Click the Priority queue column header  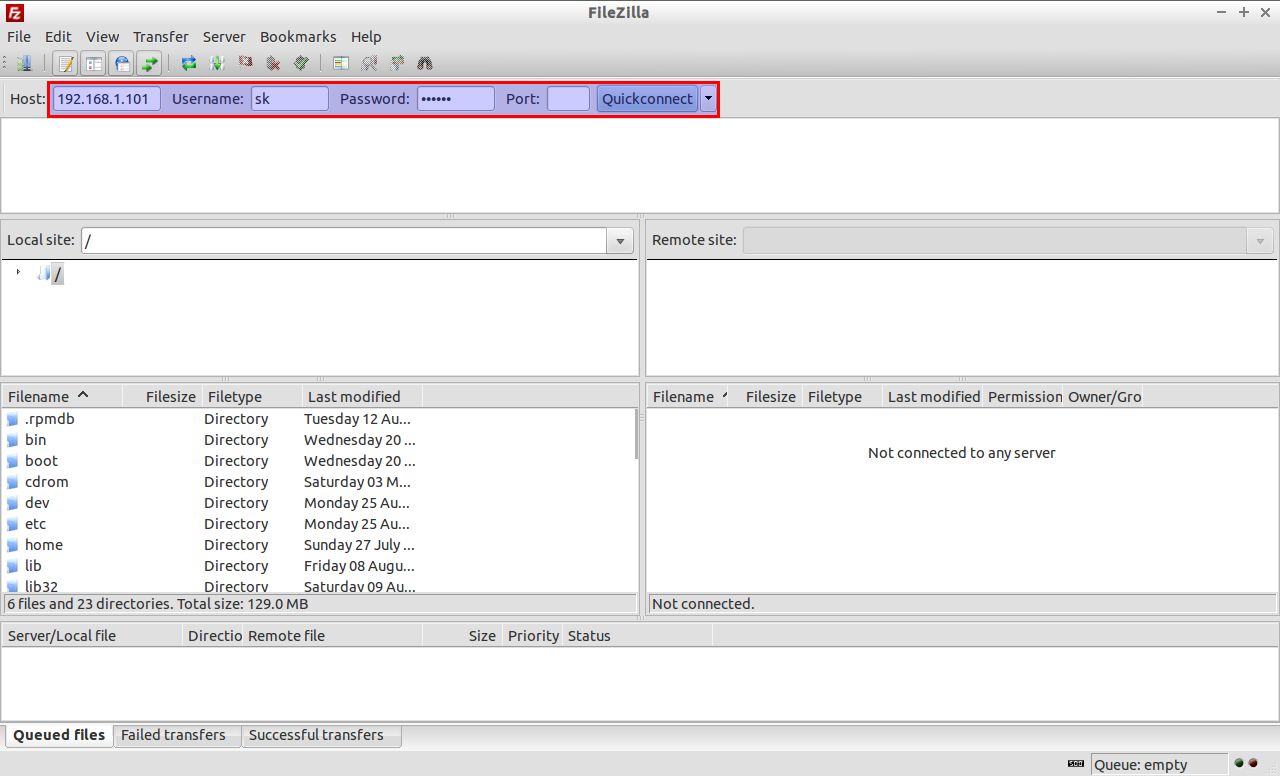pos(532,636)
